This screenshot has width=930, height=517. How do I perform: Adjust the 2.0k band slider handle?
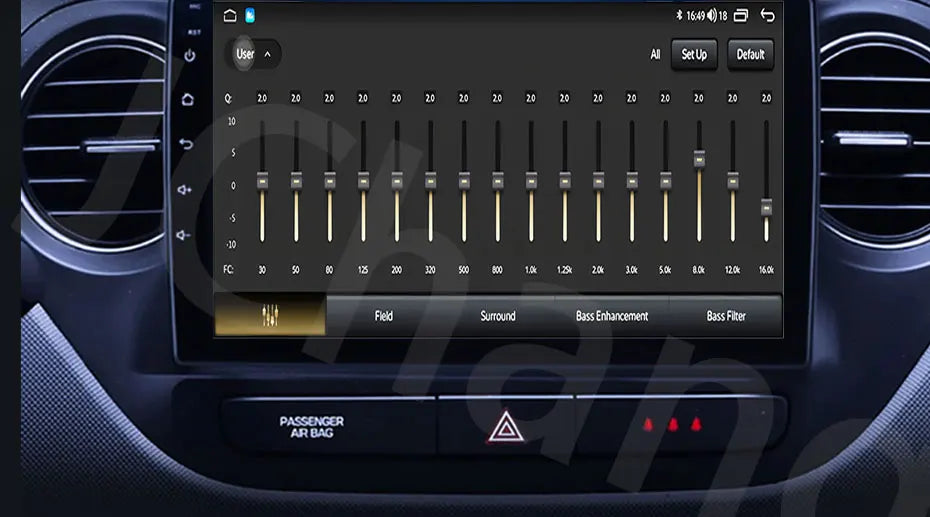[x=598, y=181]
